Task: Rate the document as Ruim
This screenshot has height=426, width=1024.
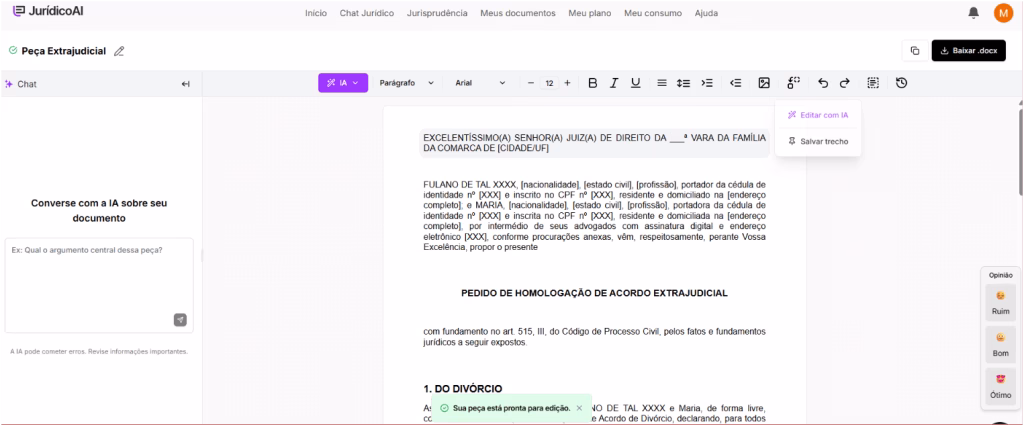Action: (1000, 303)
